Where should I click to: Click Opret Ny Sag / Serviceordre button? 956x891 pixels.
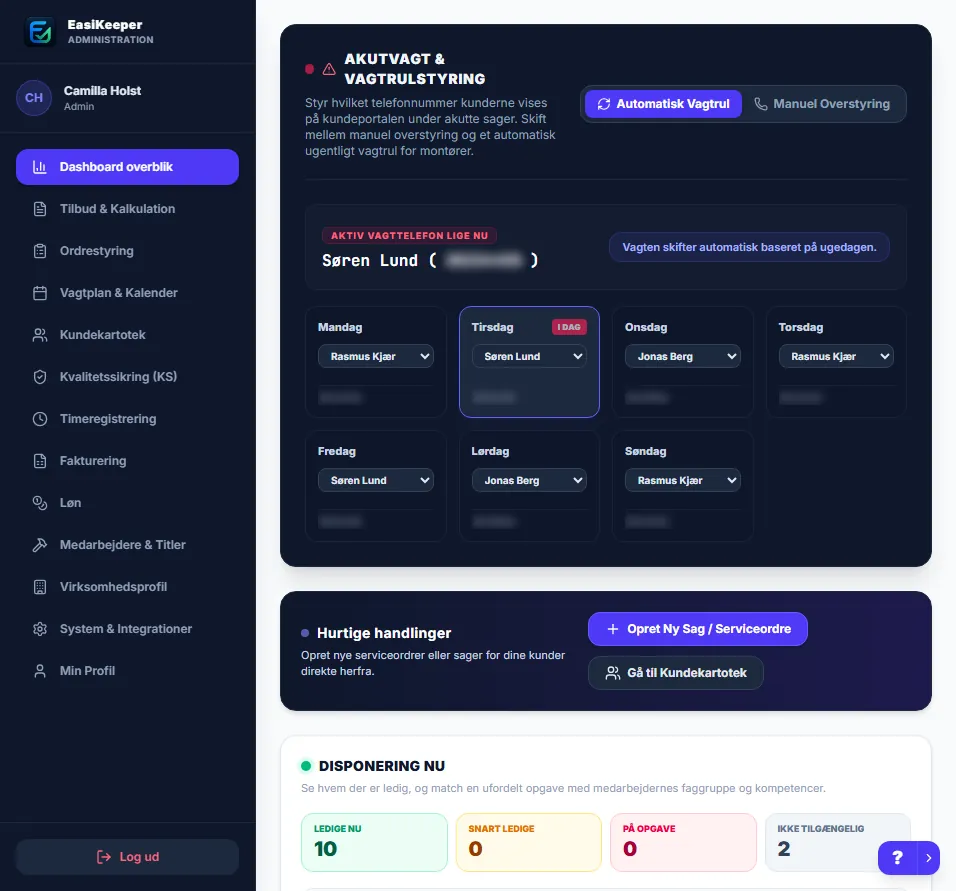[697, 629]
